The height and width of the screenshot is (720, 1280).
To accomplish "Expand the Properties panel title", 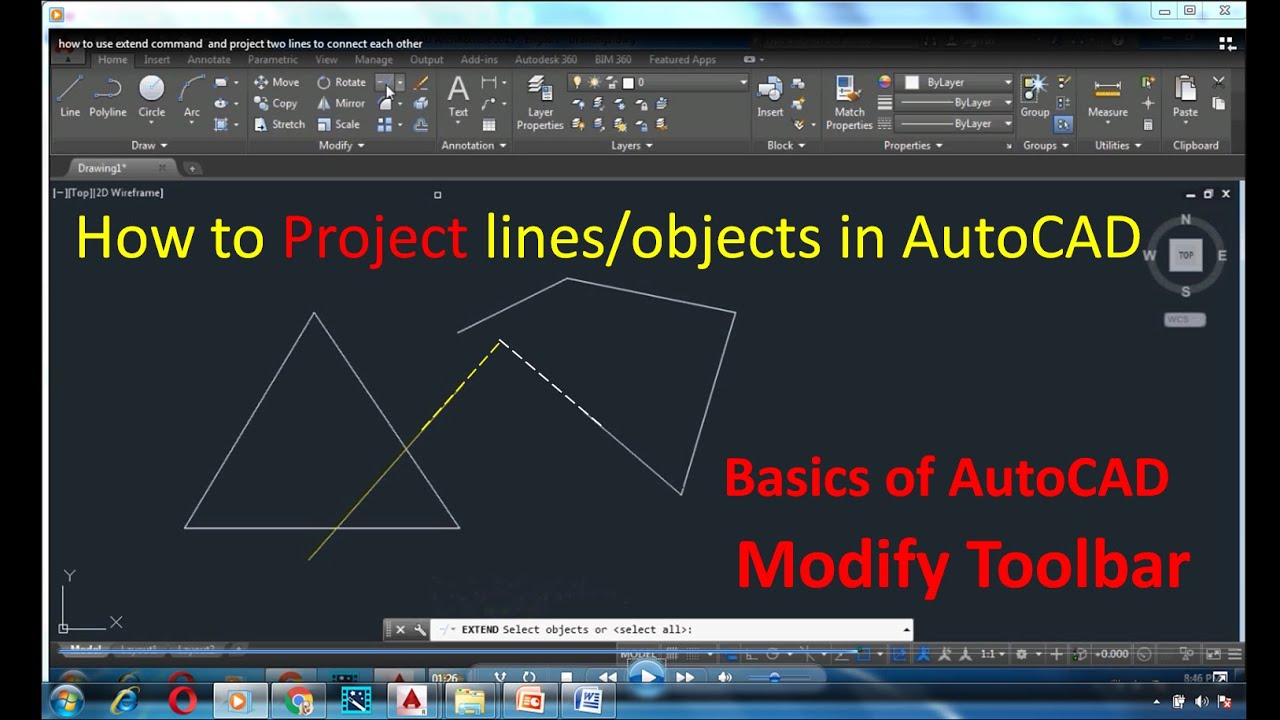I will pos(913,145).
